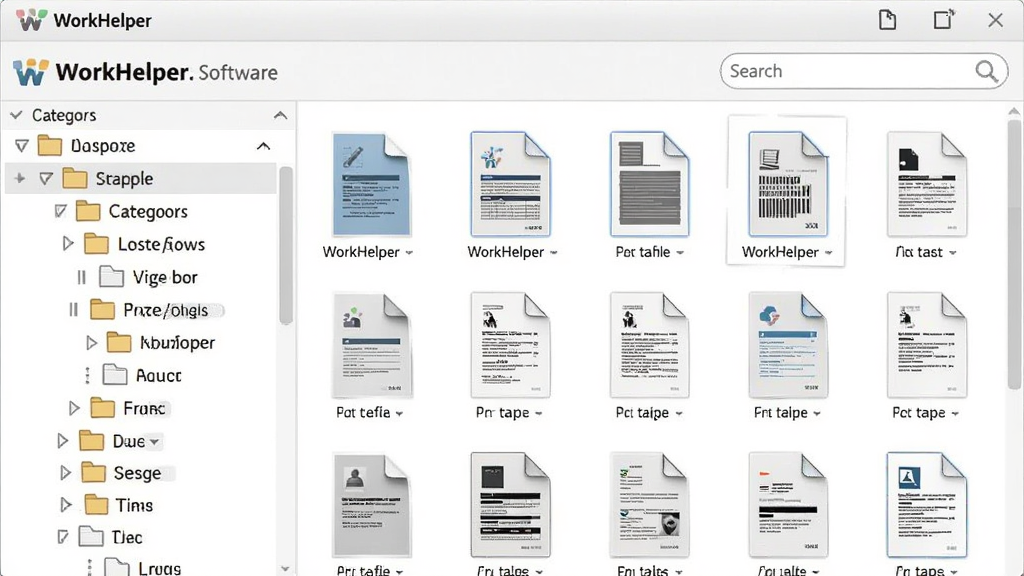Select the Kbufoper folder
This screenshot has width=1024, height=576.
(161, 342)
